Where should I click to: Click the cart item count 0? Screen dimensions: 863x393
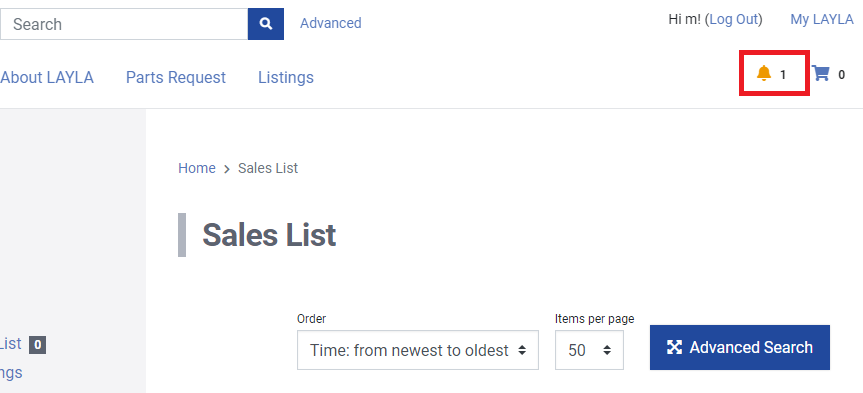[x=842, y=75]
